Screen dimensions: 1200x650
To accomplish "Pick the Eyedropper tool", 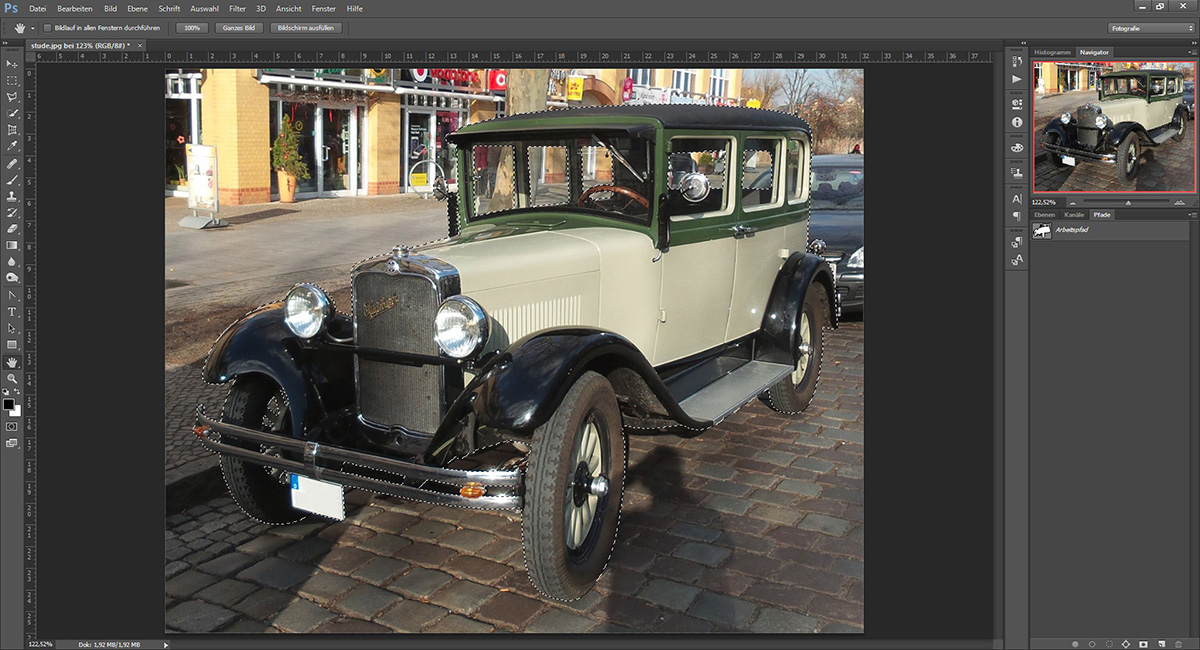I will click(x=12, y=146).
